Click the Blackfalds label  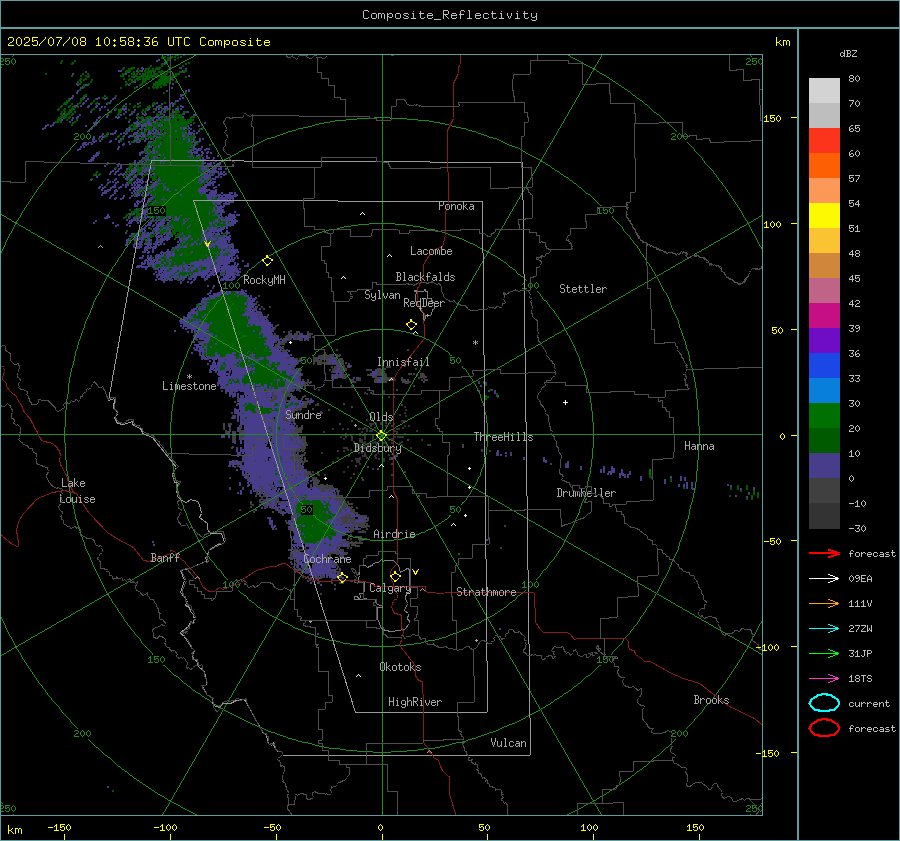425,277
